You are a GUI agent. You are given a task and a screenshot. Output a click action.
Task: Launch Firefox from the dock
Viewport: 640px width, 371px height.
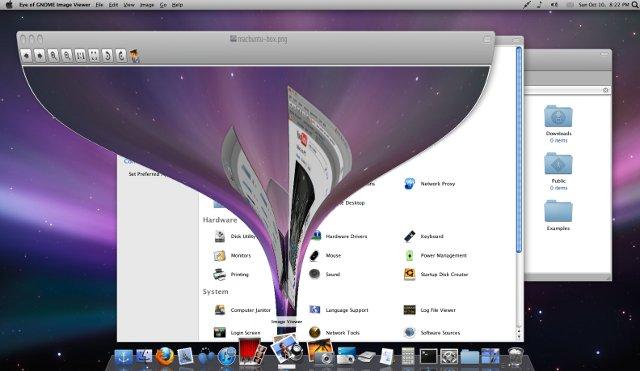pos(164,357)
